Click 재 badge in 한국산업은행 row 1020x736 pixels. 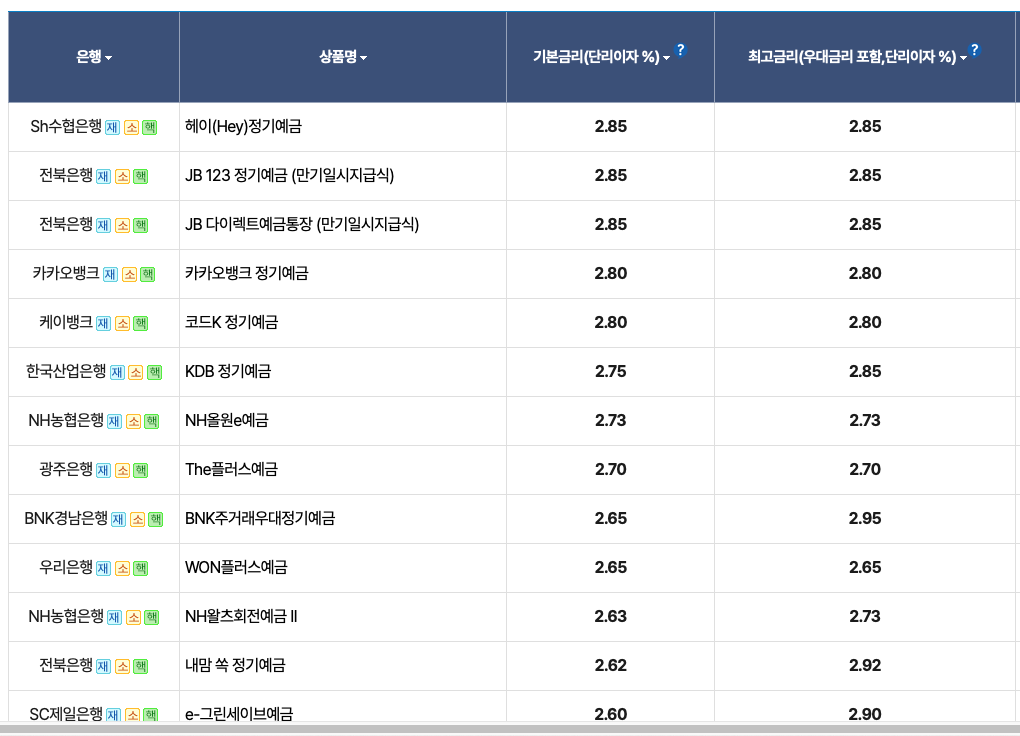click(117, 372)
